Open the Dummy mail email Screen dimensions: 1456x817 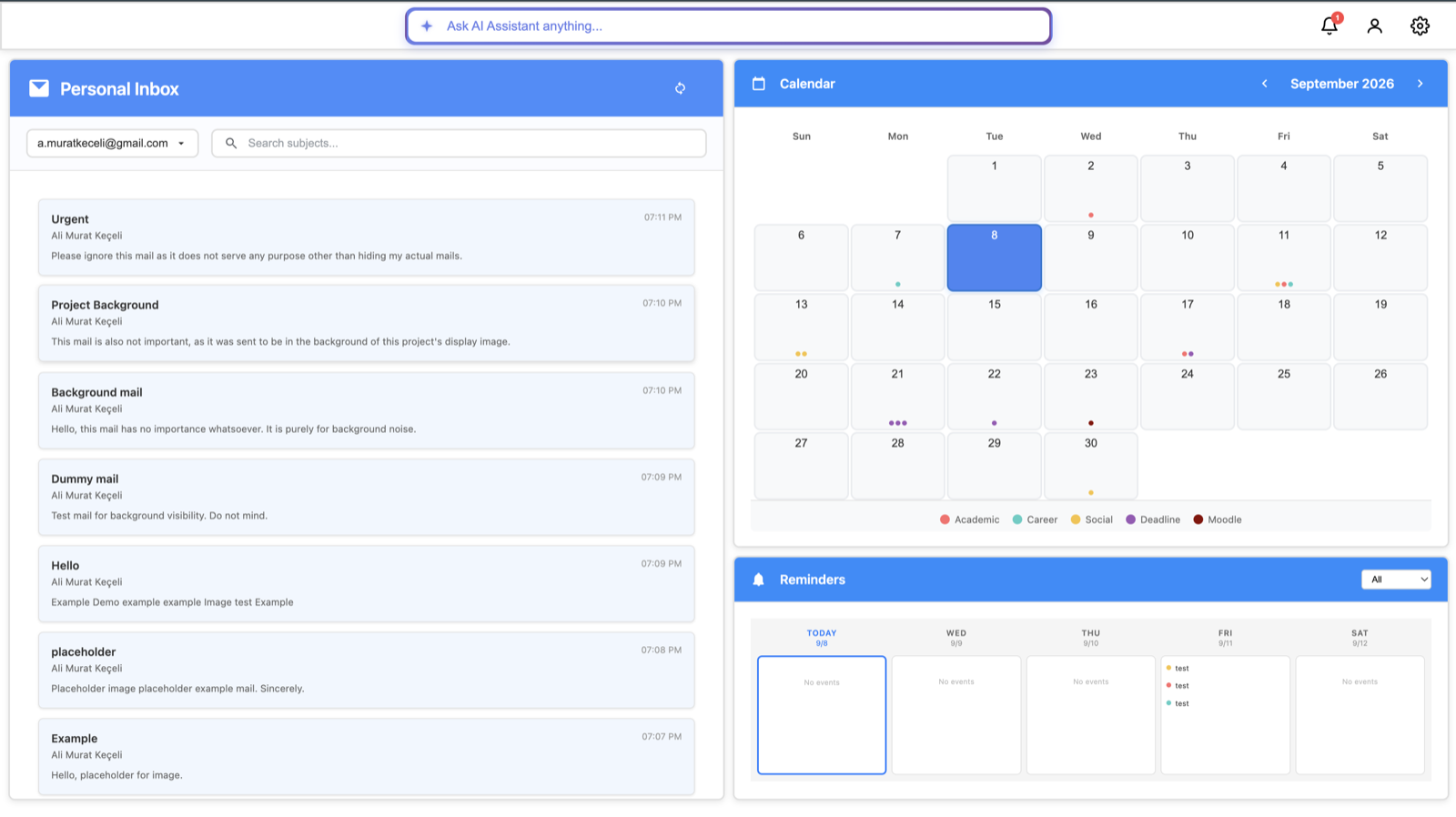[367, 497]
